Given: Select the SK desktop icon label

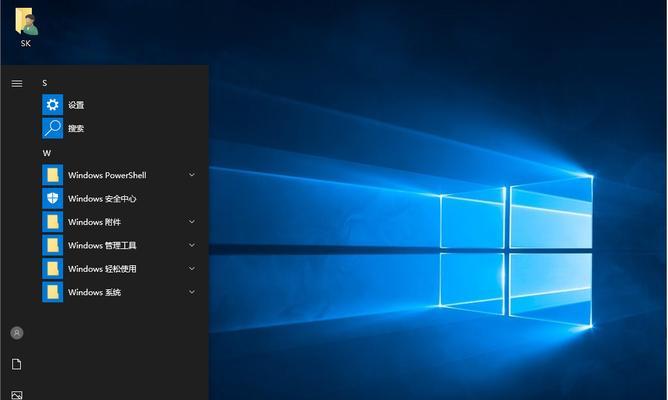Looking at the screenshot, I should point(26,43).
